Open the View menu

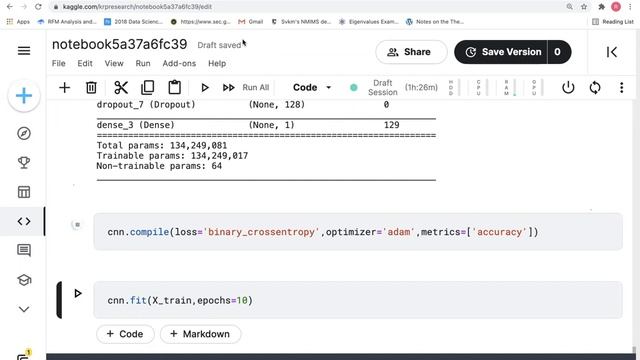pos(114,63)
